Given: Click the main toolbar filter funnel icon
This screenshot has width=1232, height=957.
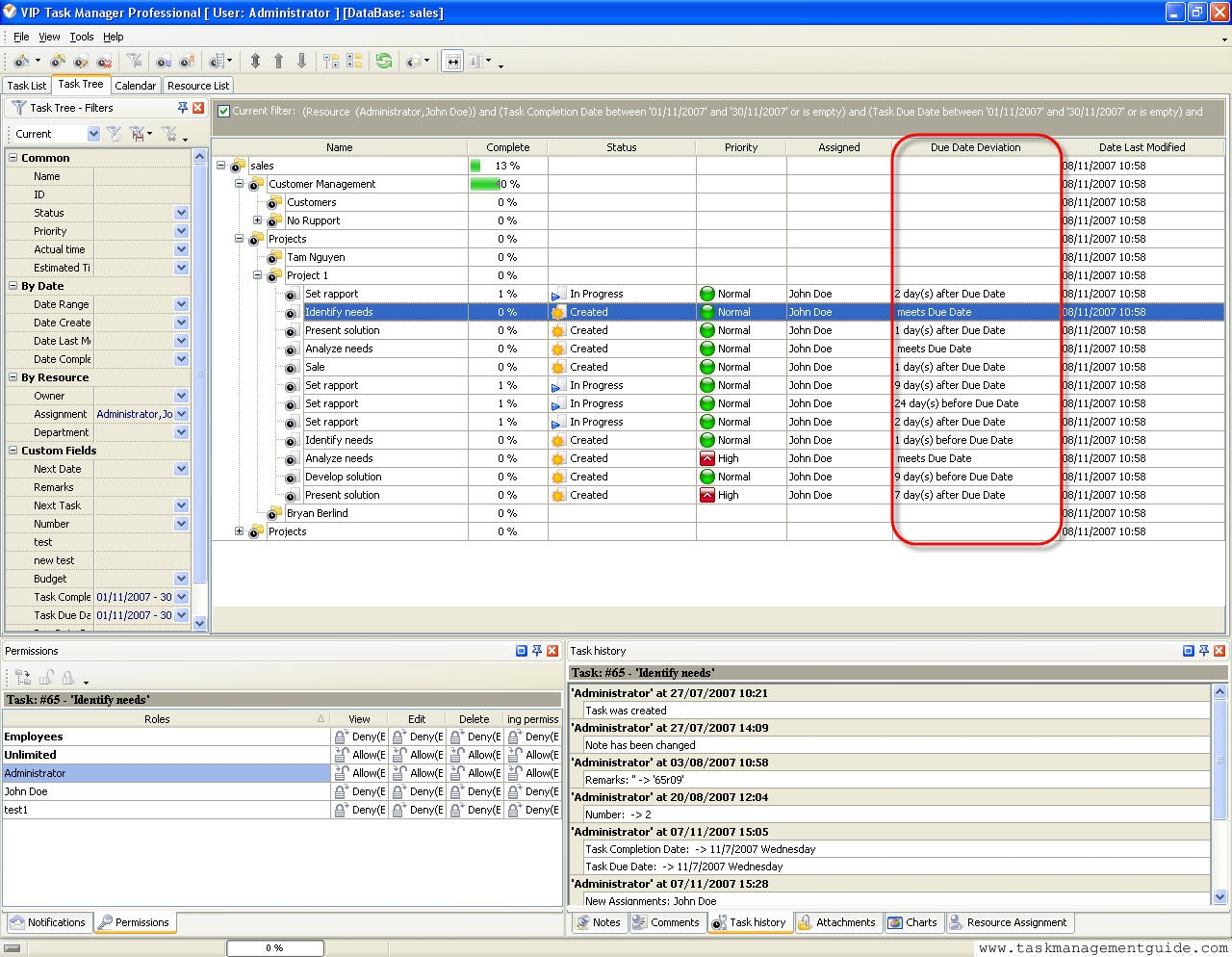Looking at the screenshot, I should click(135, 61).
